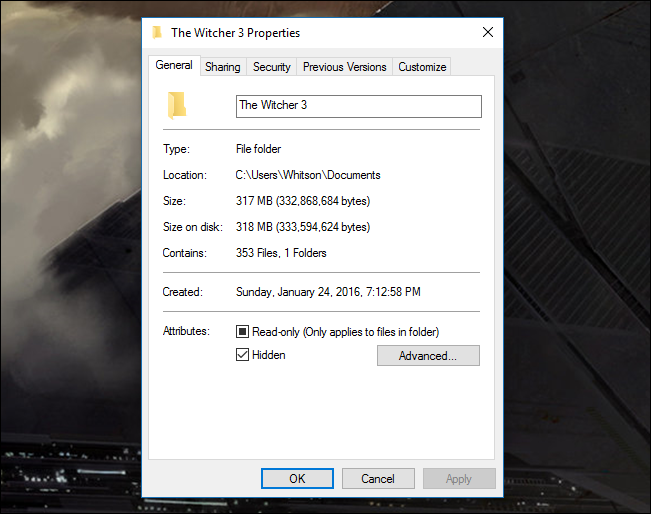Click the size value 317 MB
651x514 pixels.
pyautogui.click(x=303, y=201)
